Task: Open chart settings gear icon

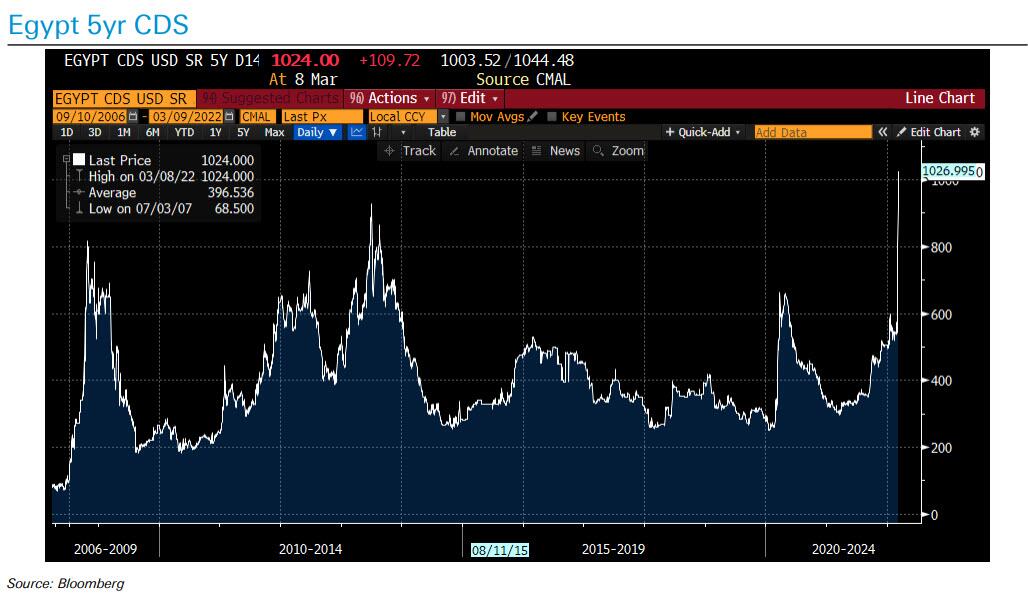Action: [x=975, y=132]
